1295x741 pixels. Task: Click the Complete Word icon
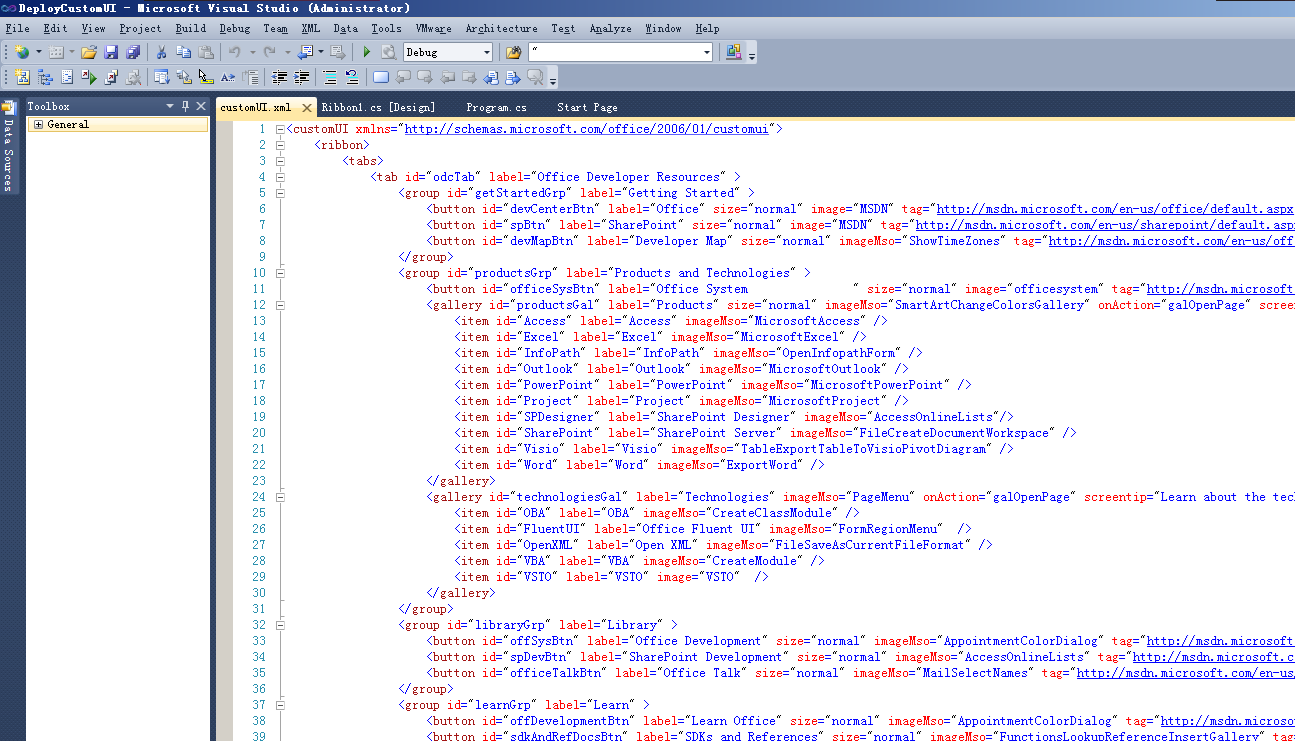pyautogui.click(x=227, y=77)
